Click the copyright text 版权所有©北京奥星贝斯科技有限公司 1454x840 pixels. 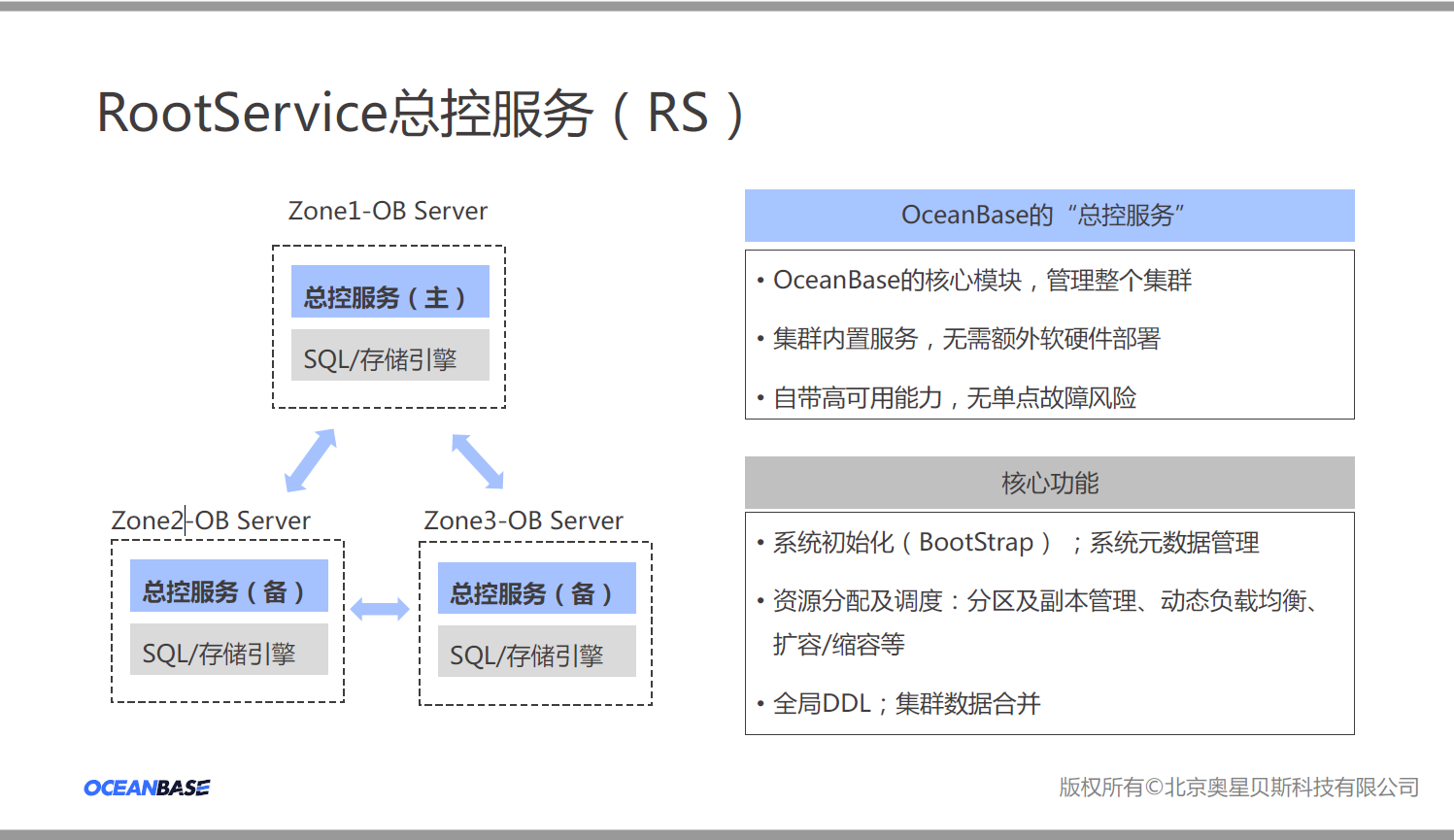point(1238,788)
